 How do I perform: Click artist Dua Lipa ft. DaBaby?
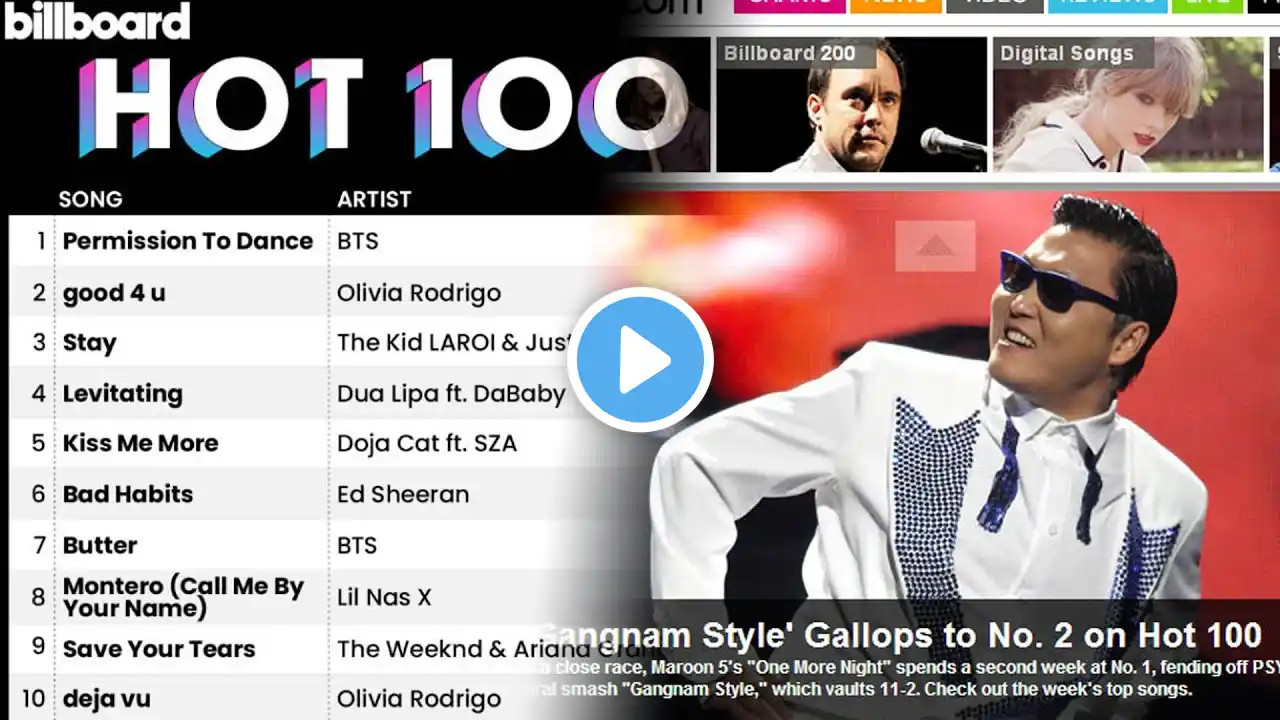click(451, 394)
